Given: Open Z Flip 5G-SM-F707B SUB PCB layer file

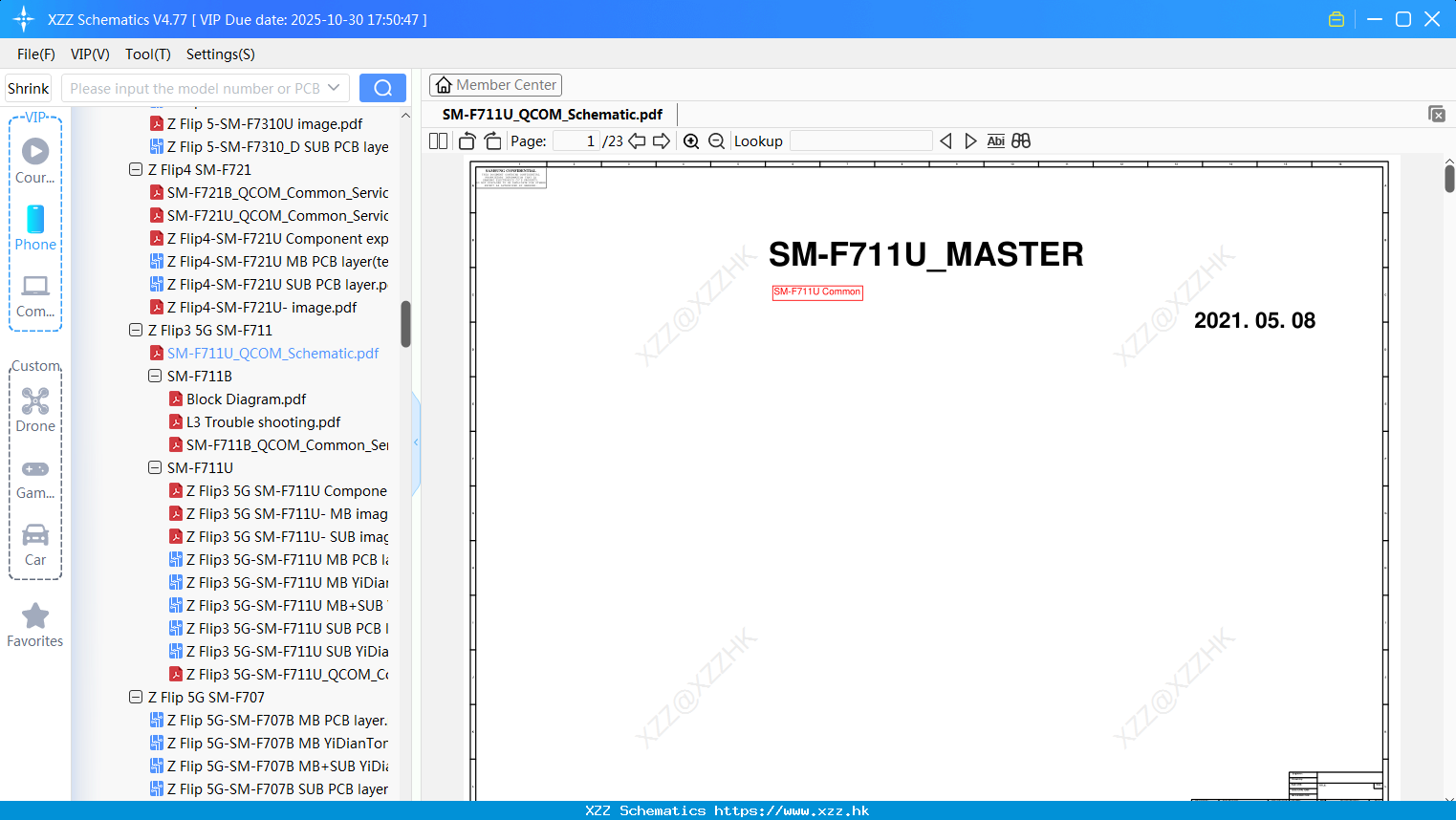Looking at the screenshot, I should [x=270, y=788].
